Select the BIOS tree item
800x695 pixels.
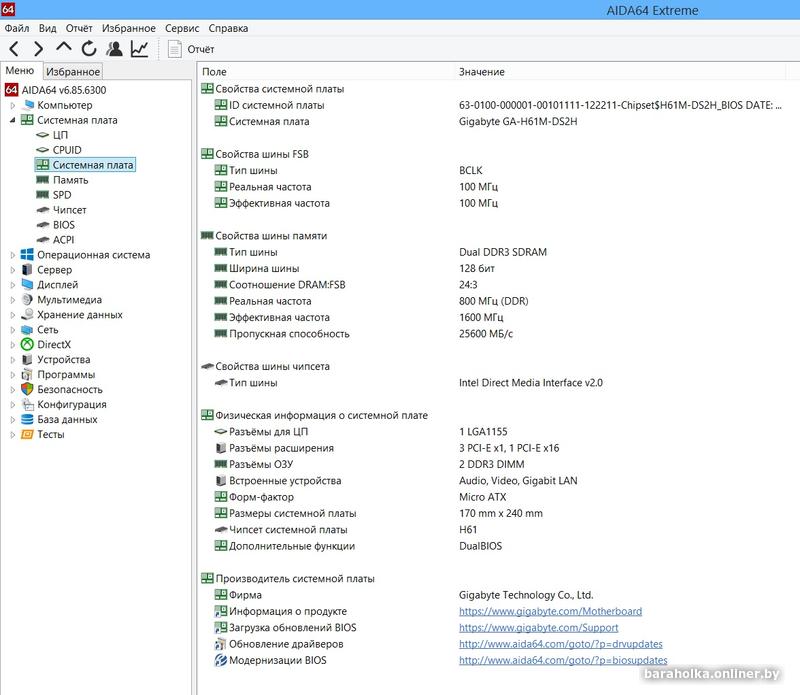[x=63, y=225]
